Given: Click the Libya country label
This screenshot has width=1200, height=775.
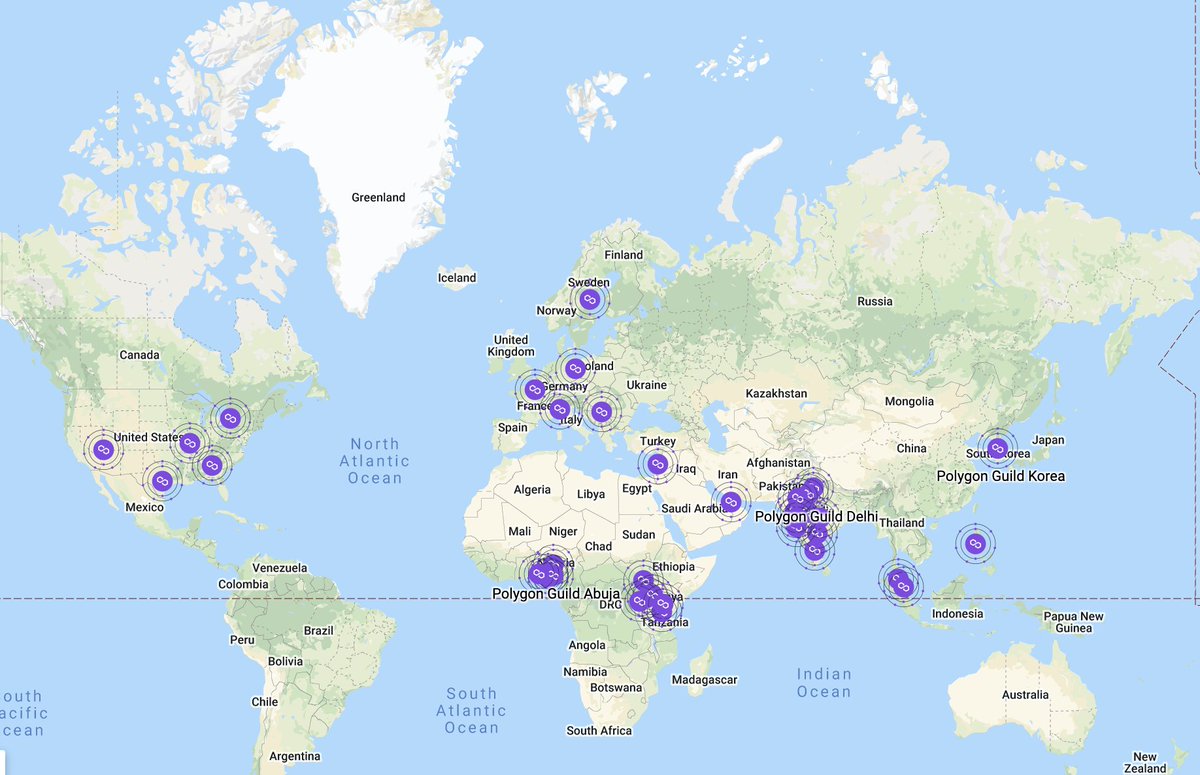Looking at the screenshot, I should (591, 495).
